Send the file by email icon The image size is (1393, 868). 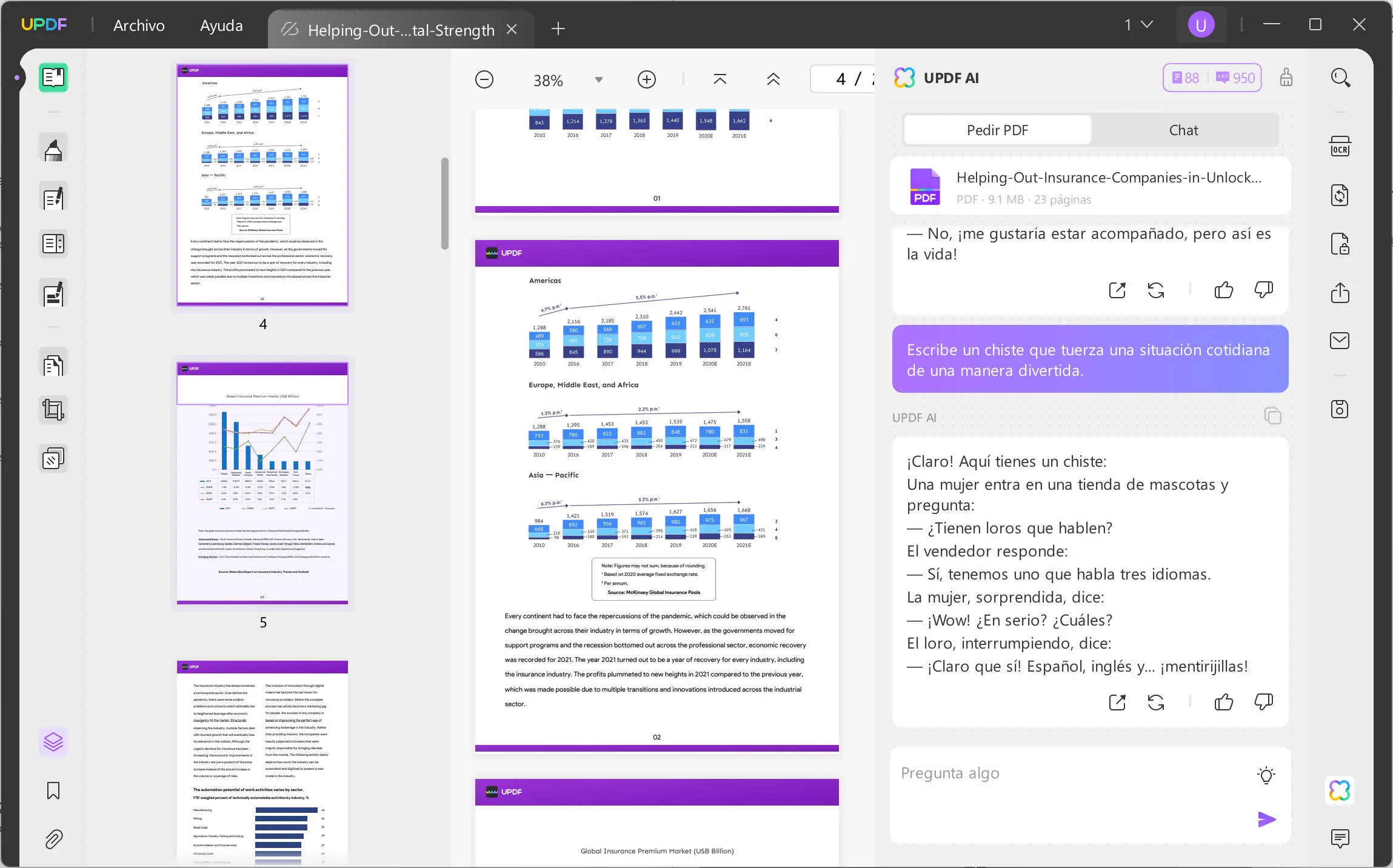point(1340,341)
